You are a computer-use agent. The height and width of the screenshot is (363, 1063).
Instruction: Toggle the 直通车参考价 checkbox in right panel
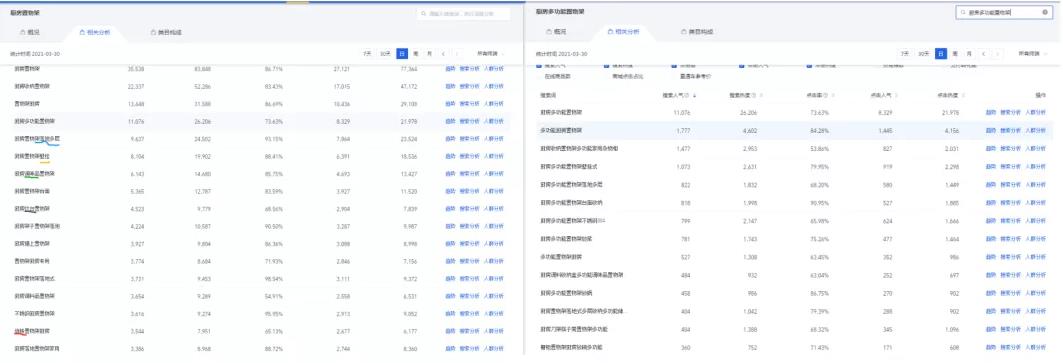674,77
